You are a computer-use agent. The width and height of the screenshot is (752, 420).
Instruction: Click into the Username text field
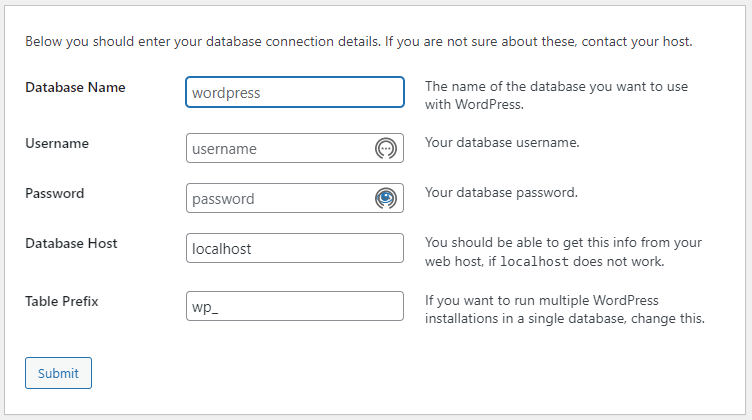[x=295, y=148]
